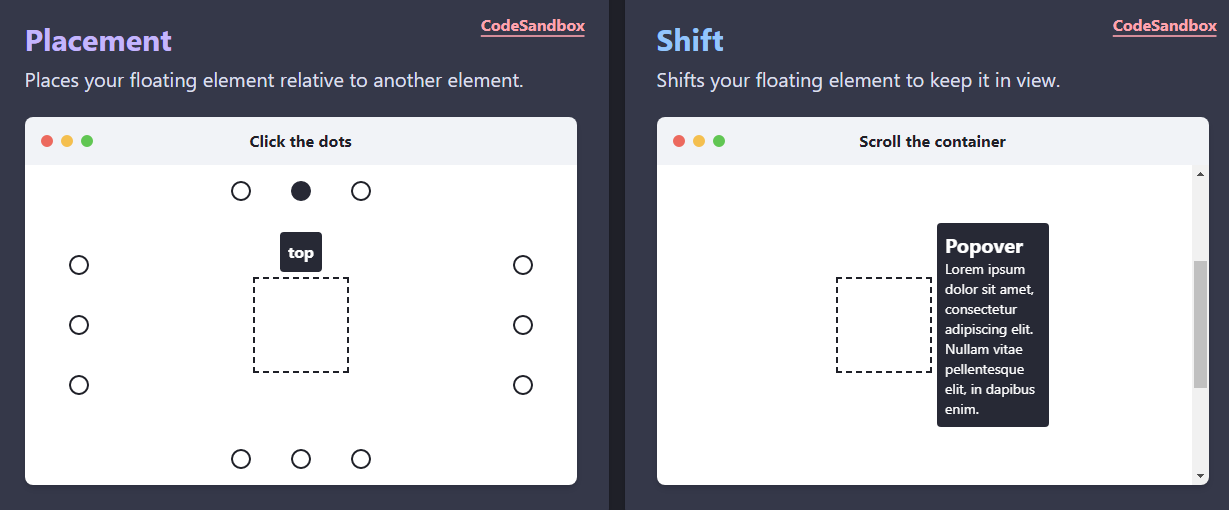This screenshot has width=1229, height=510.
Task: Click the dashed reference box under the tooltip
Action: [x=301, y=325]
